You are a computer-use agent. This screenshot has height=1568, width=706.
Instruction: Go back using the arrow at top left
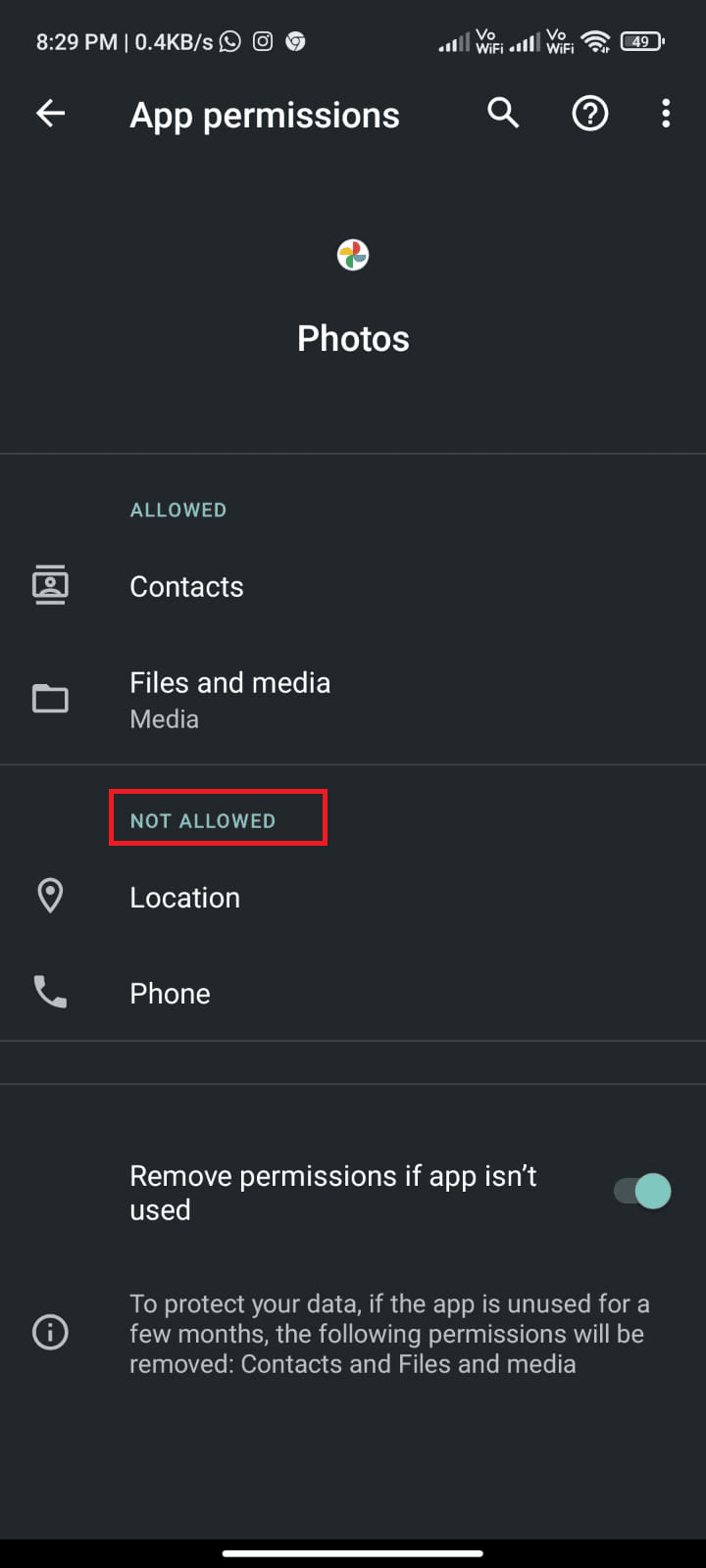[x=50, y=114]
